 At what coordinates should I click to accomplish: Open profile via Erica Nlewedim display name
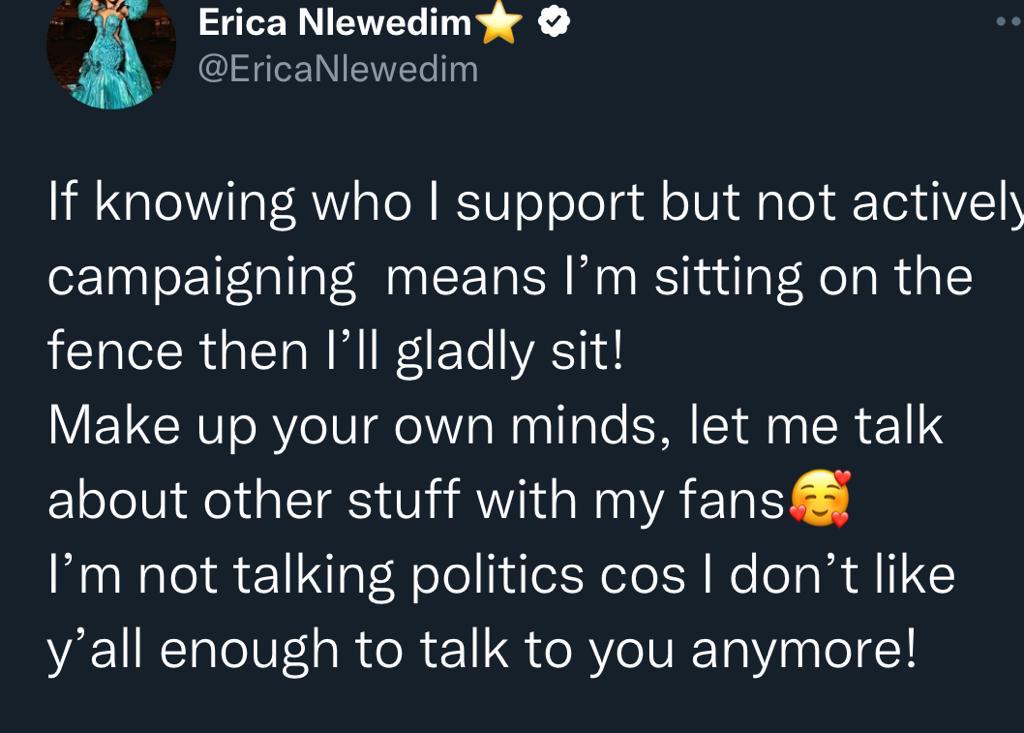334,23
